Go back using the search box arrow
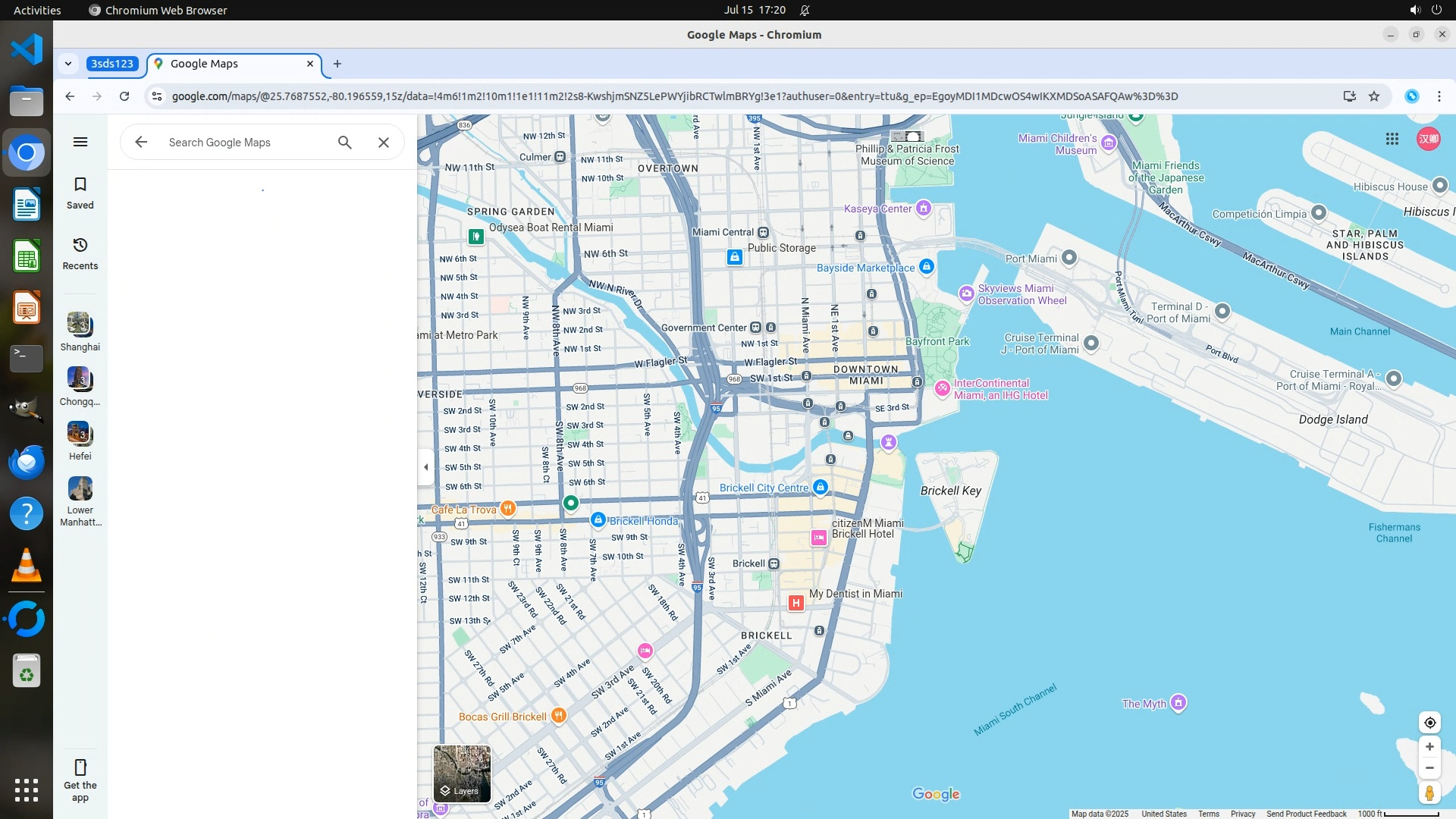 [141, 143]
